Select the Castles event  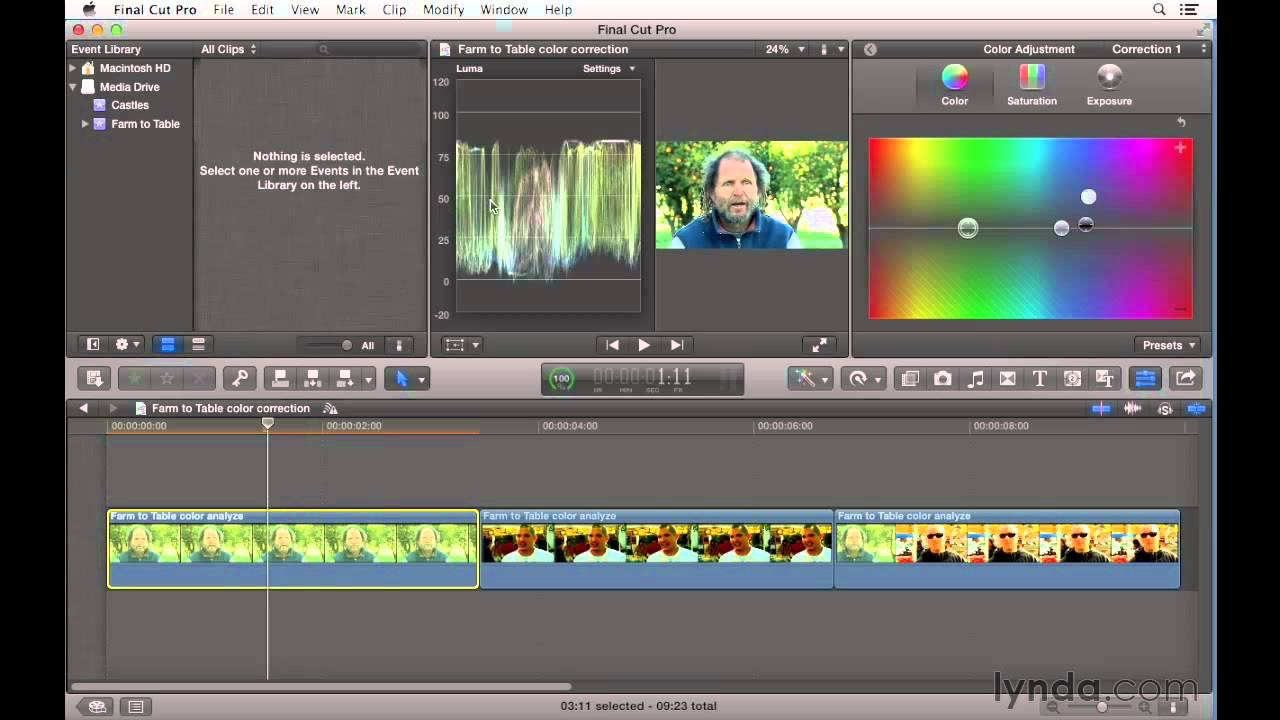(130, 105)
